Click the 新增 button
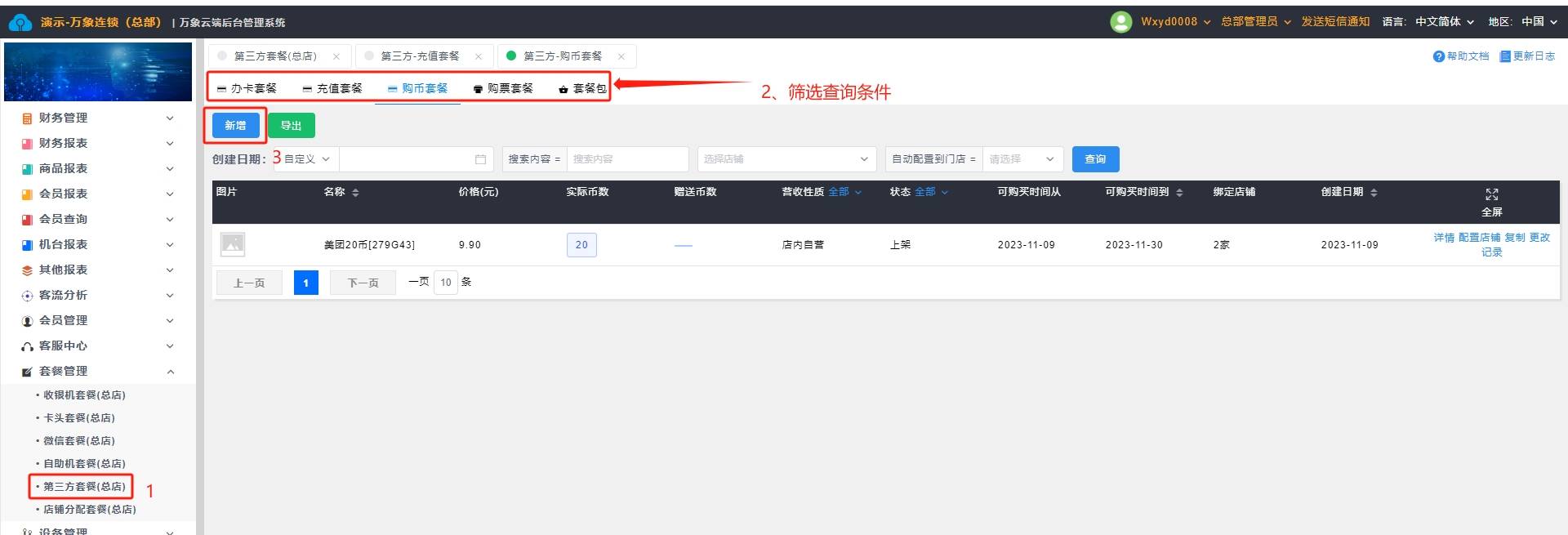 [235, 125]
